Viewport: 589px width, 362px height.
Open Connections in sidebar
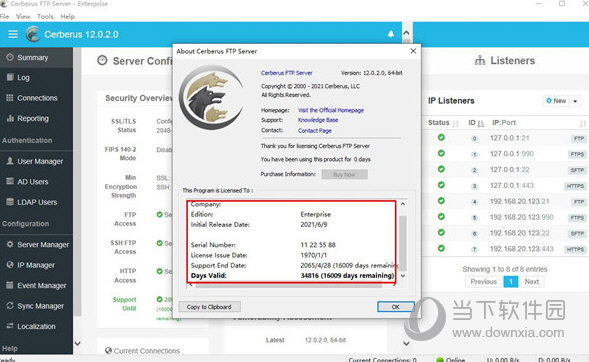[36, 98]
